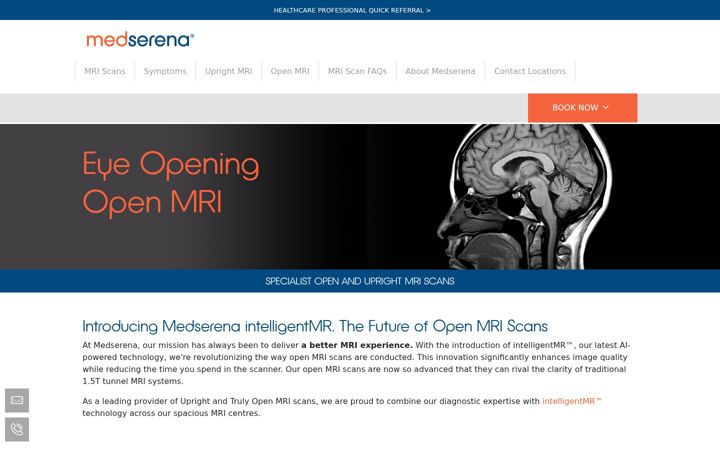Open the Symptoms menu item
720x450 pixels.
coord(165,71)
